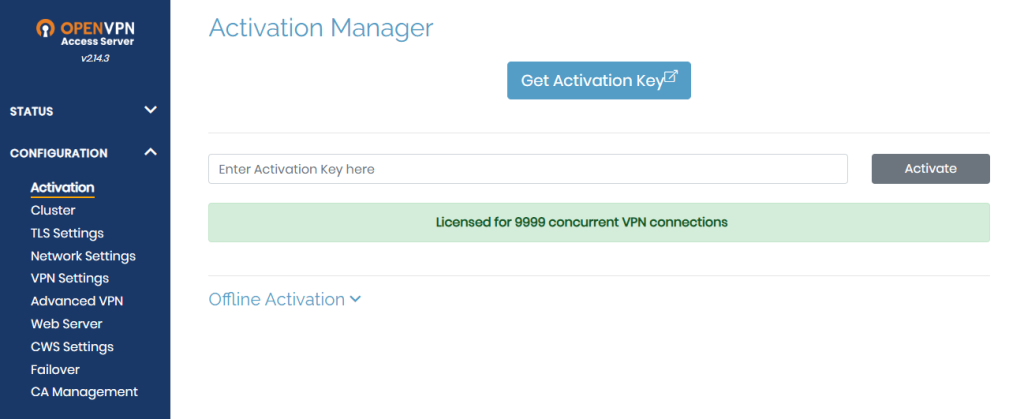Viewport: 1024px width, 419px height.
Task: Go to TLS Settings
Action: (67, 233)
